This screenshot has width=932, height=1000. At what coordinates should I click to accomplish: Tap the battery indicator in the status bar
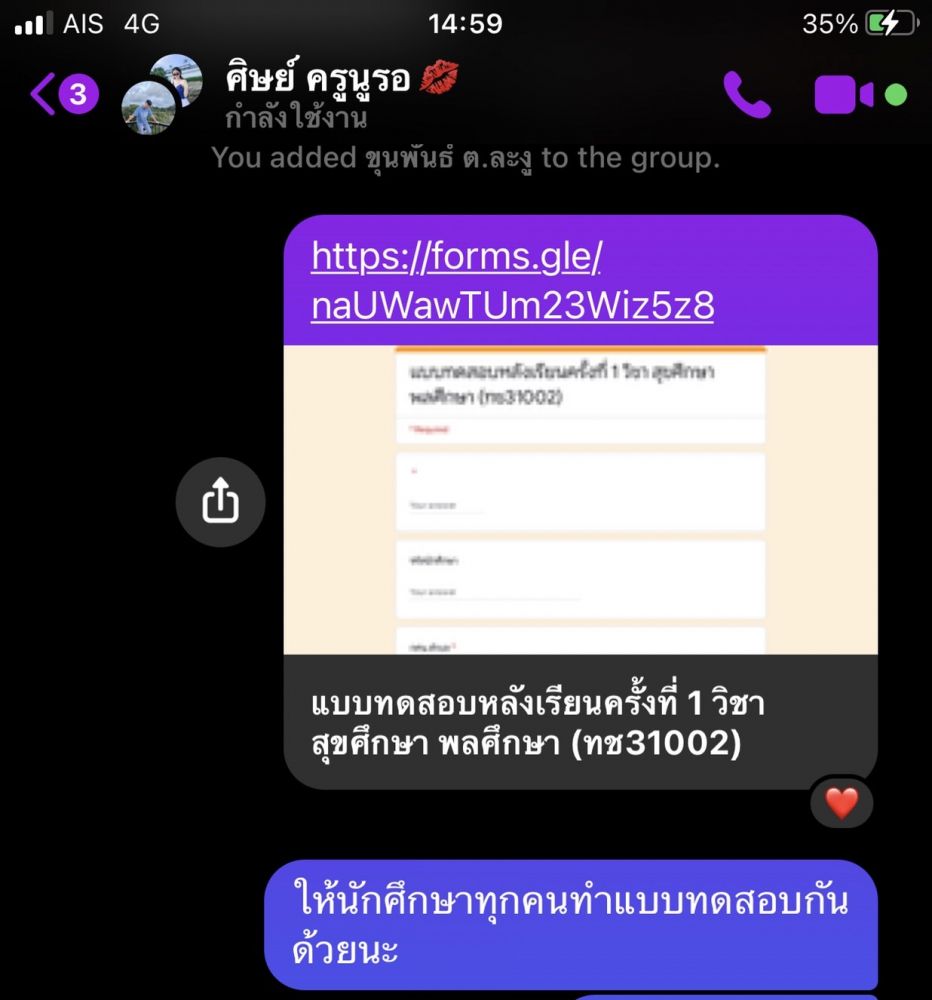(x=892, y=24)
